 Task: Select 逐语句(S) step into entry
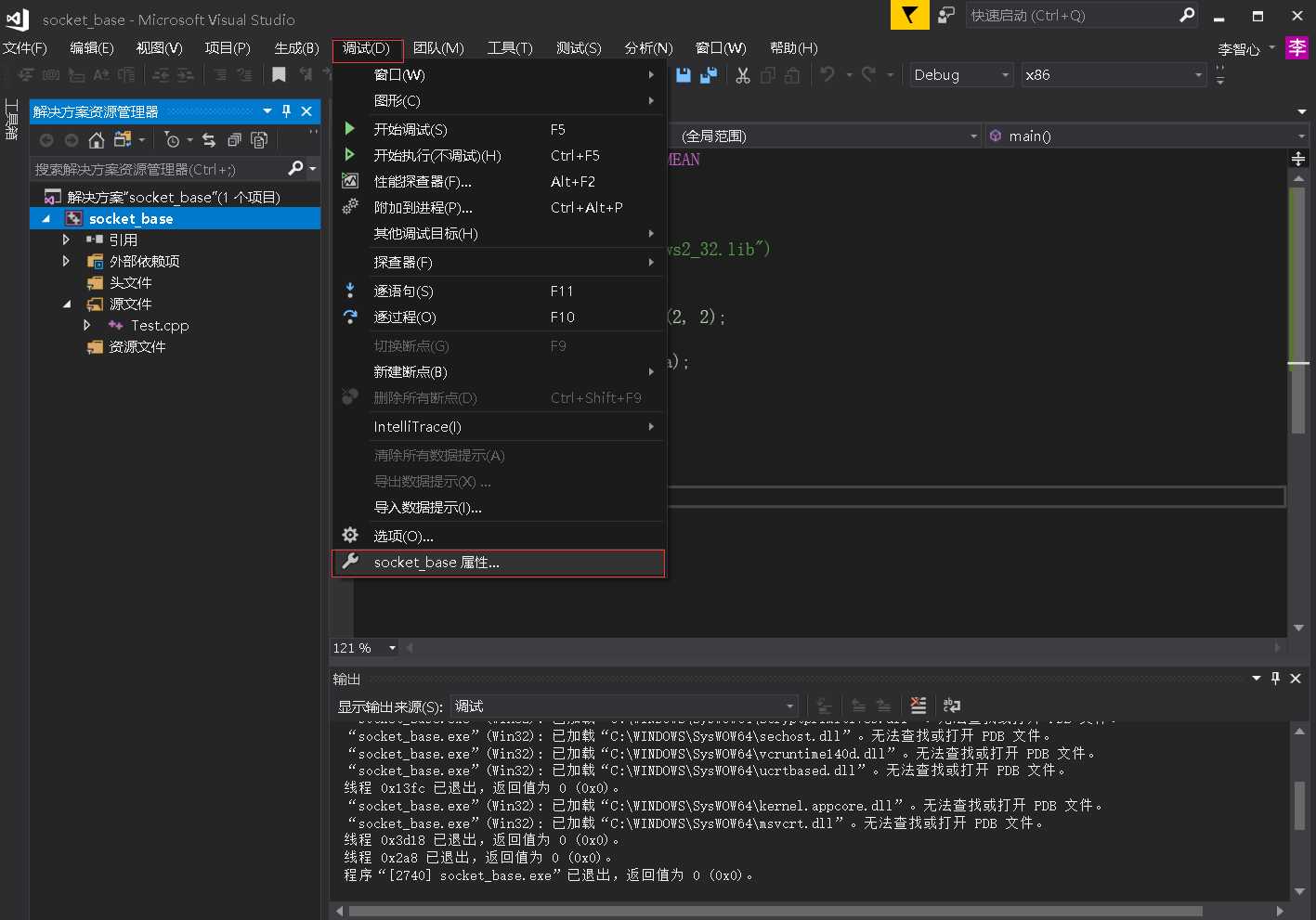[x=499, y=291]
